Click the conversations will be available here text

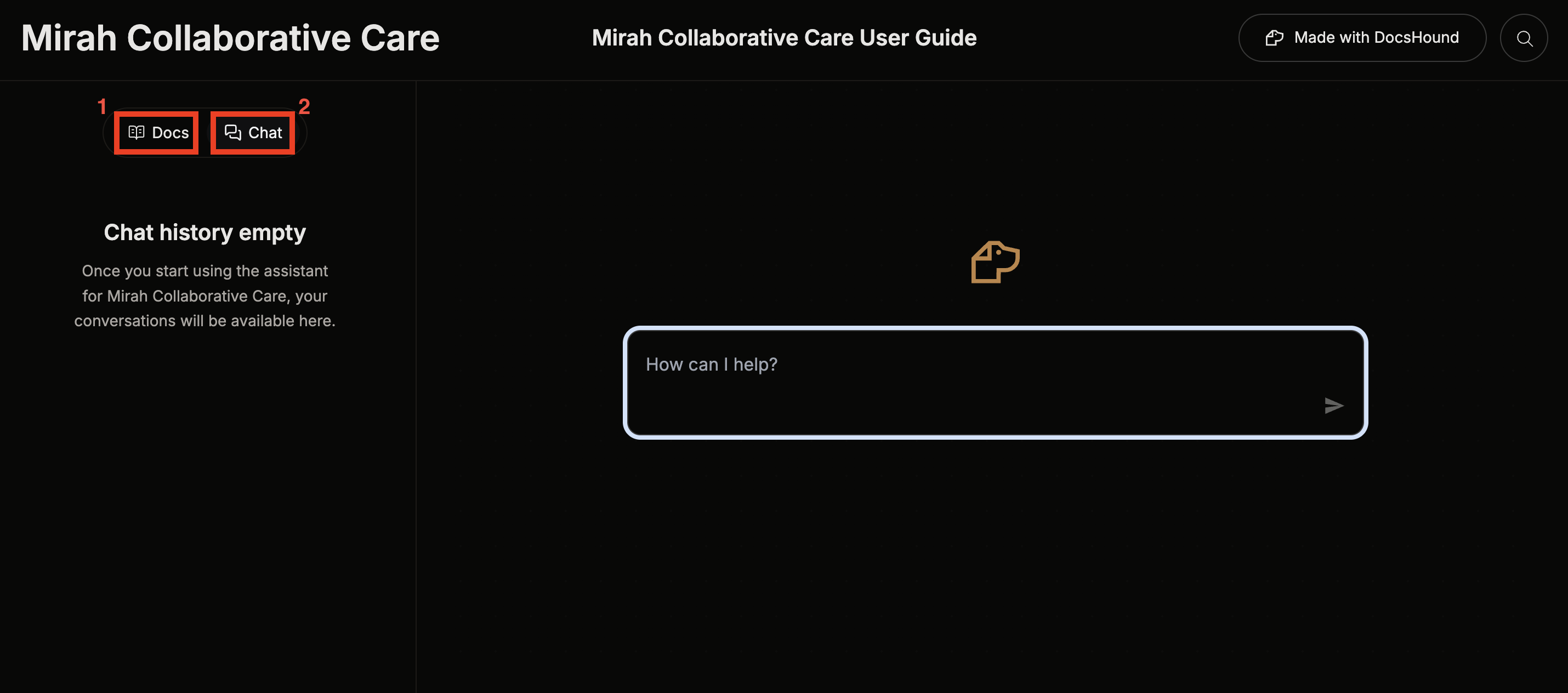tap(204, 321)
